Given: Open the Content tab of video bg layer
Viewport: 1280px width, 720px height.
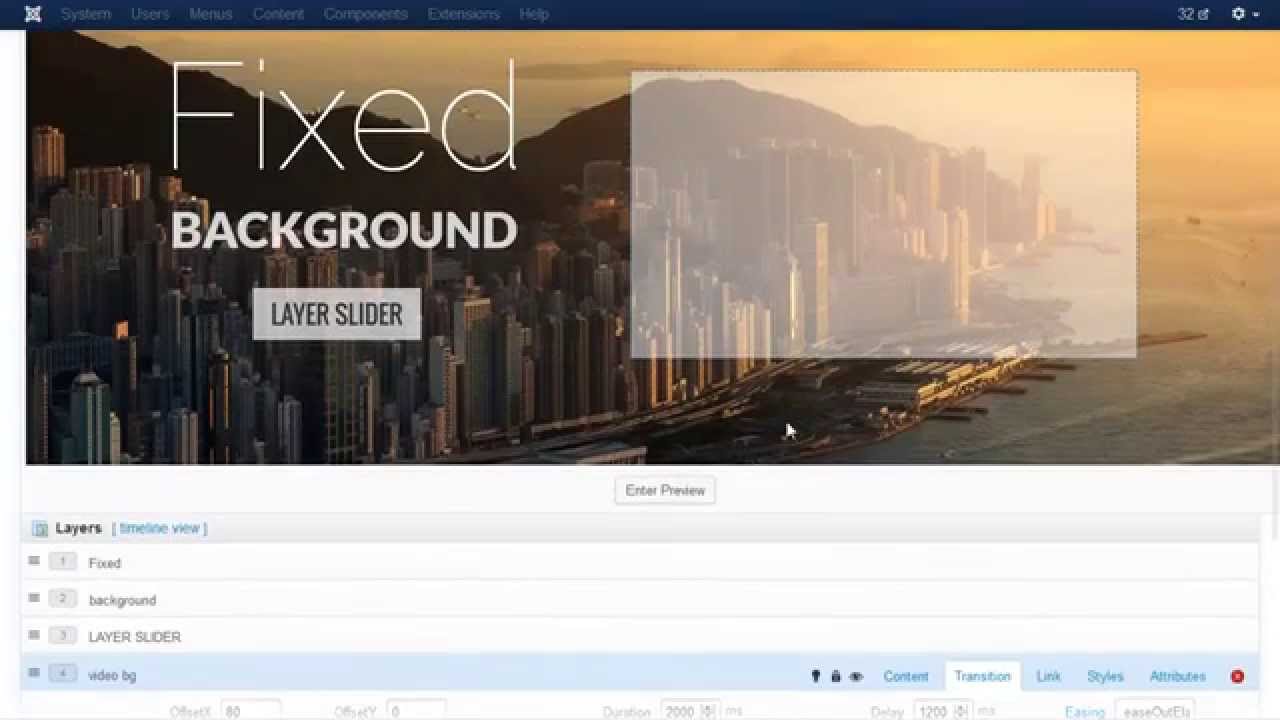Looking at the screenshot, I should pos(906,677).
